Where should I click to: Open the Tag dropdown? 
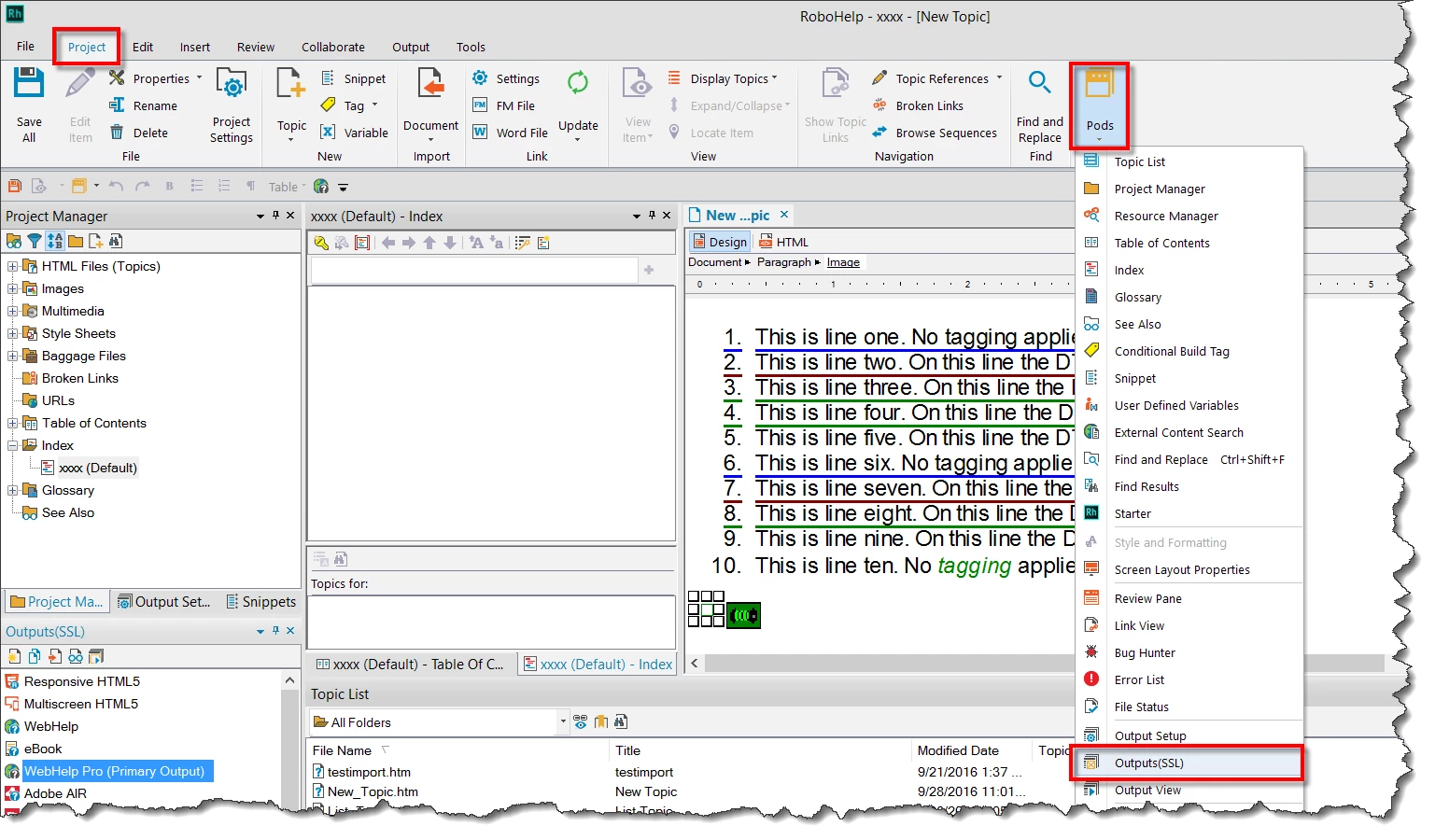[374, 105]
